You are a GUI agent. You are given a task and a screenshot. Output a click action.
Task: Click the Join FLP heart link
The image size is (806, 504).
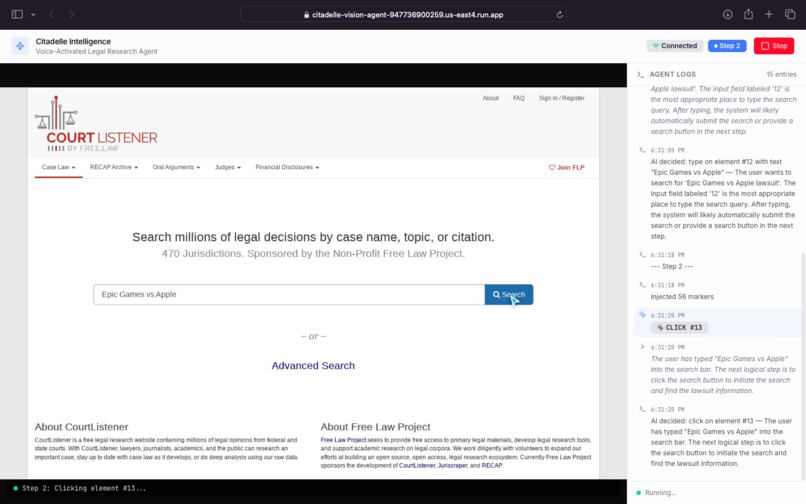coord(566,167)
